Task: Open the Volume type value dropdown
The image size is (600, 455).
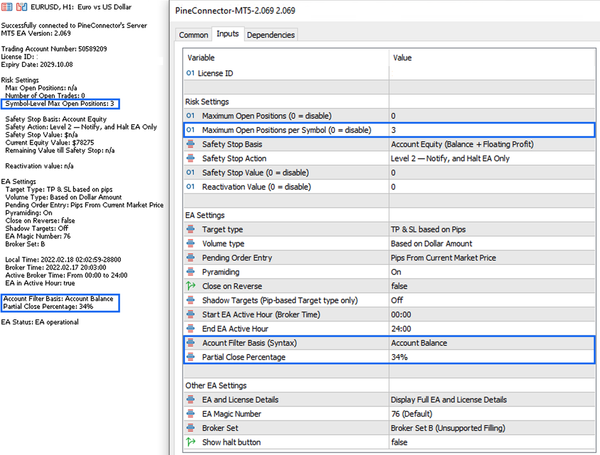Action: click(x=489, y=243)
